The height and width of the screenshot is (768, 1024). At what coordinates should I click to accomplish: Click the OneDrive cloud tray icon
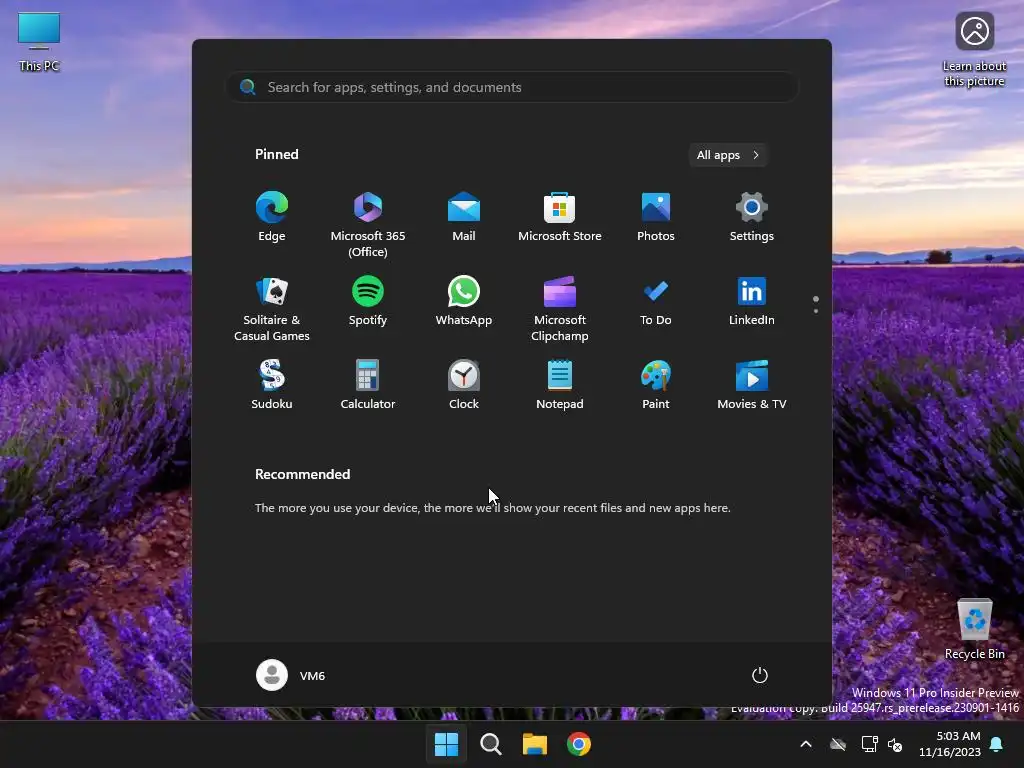838,744
